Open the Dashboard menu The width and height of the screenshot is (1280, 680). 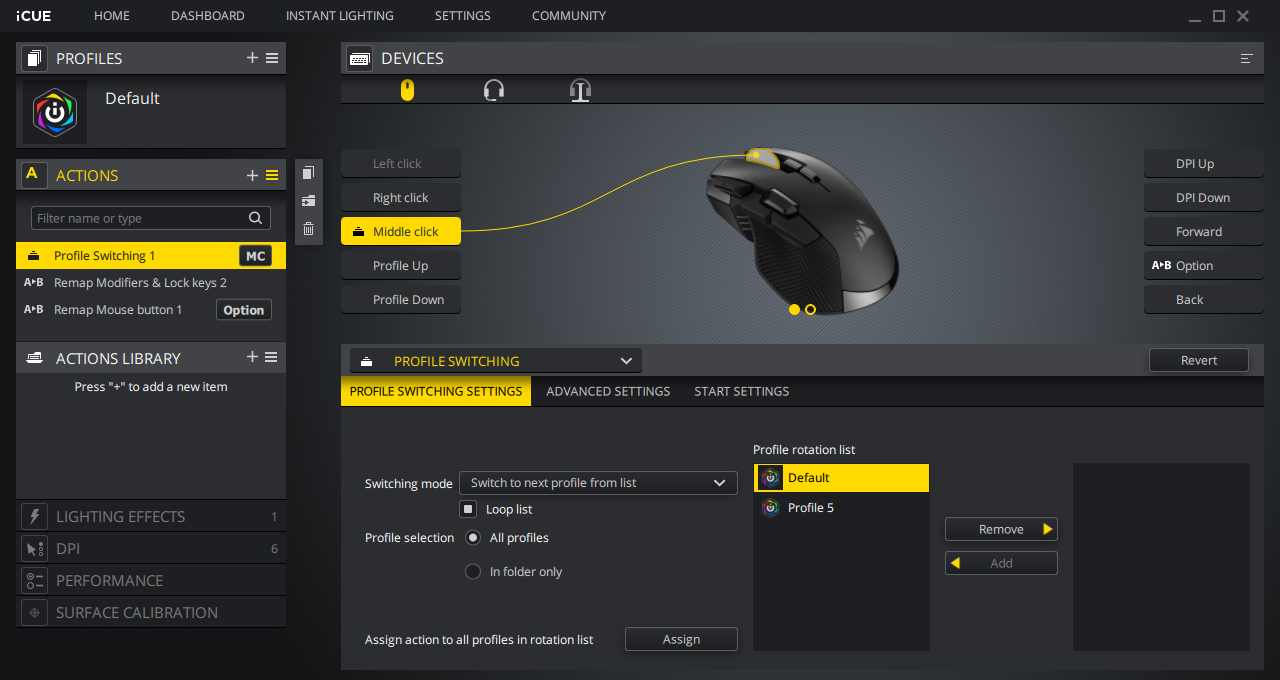(x=208, y=16)
